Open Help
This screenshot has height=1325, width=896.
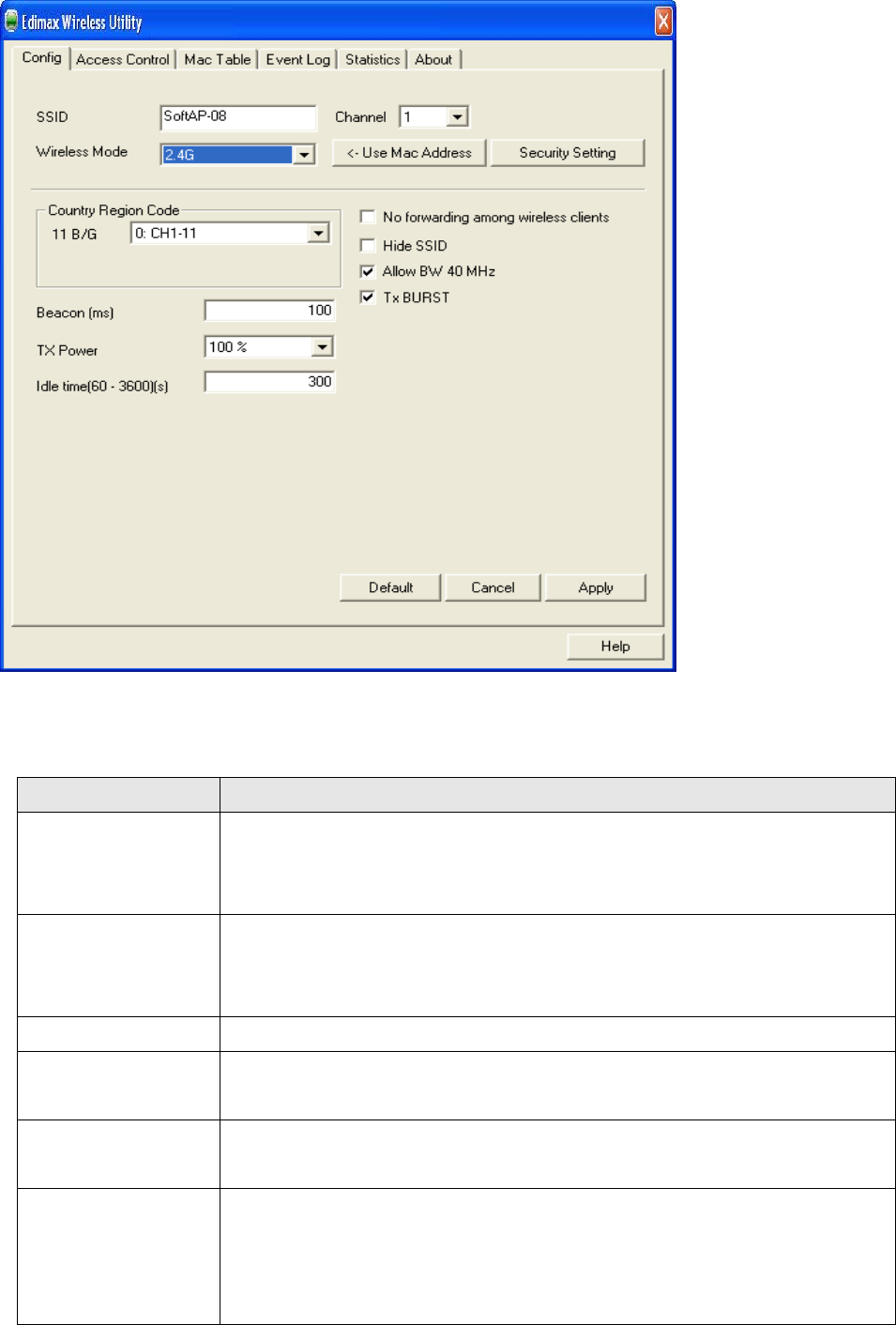615,647
